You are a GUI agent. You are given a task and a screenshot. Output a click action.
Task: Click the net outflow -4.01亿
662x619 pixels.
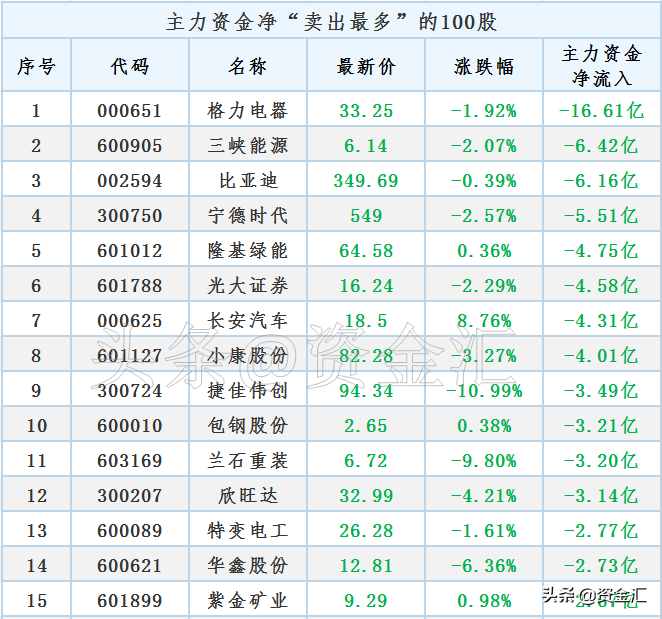[x=601, y=356]
